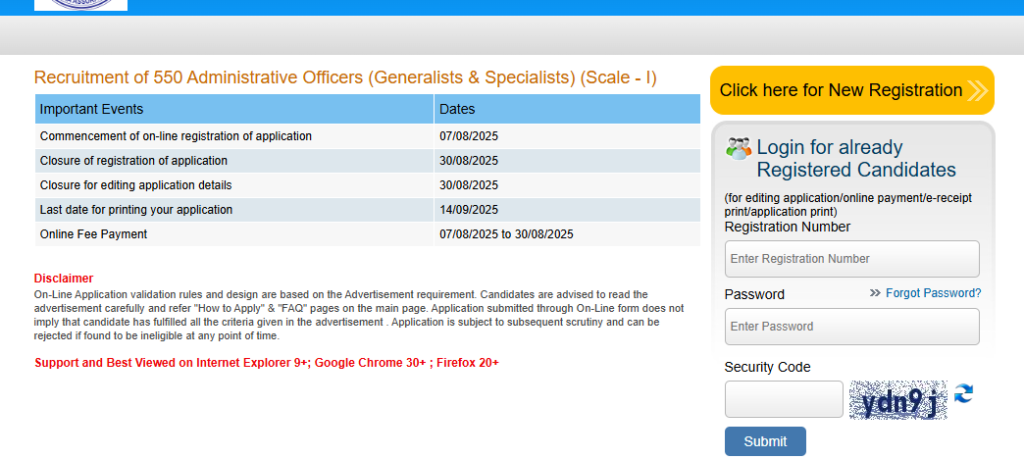The height and width of the screenshot is (459, 1024).
Task: Click the captcha security code image
Action: tap(897, 399)
